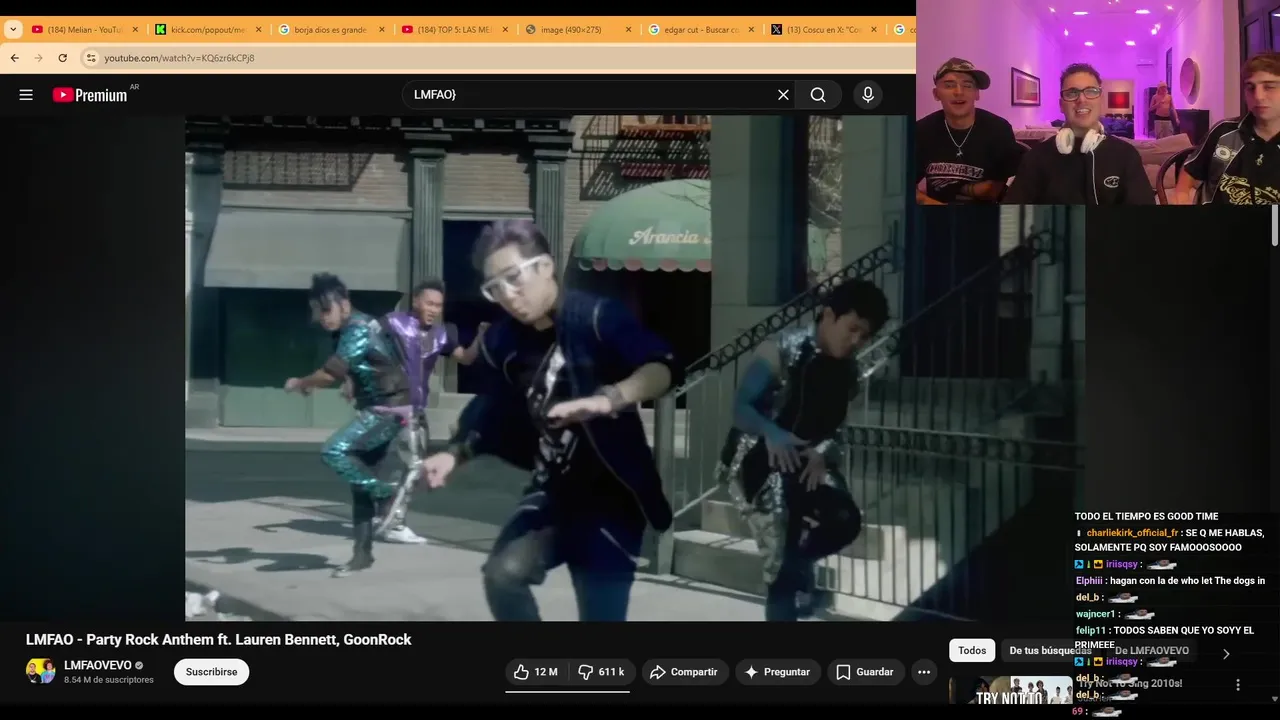Close the edgar cut search tab
Image resolution: width=1280 pixels, height=720 pixels.
[752, 30]
